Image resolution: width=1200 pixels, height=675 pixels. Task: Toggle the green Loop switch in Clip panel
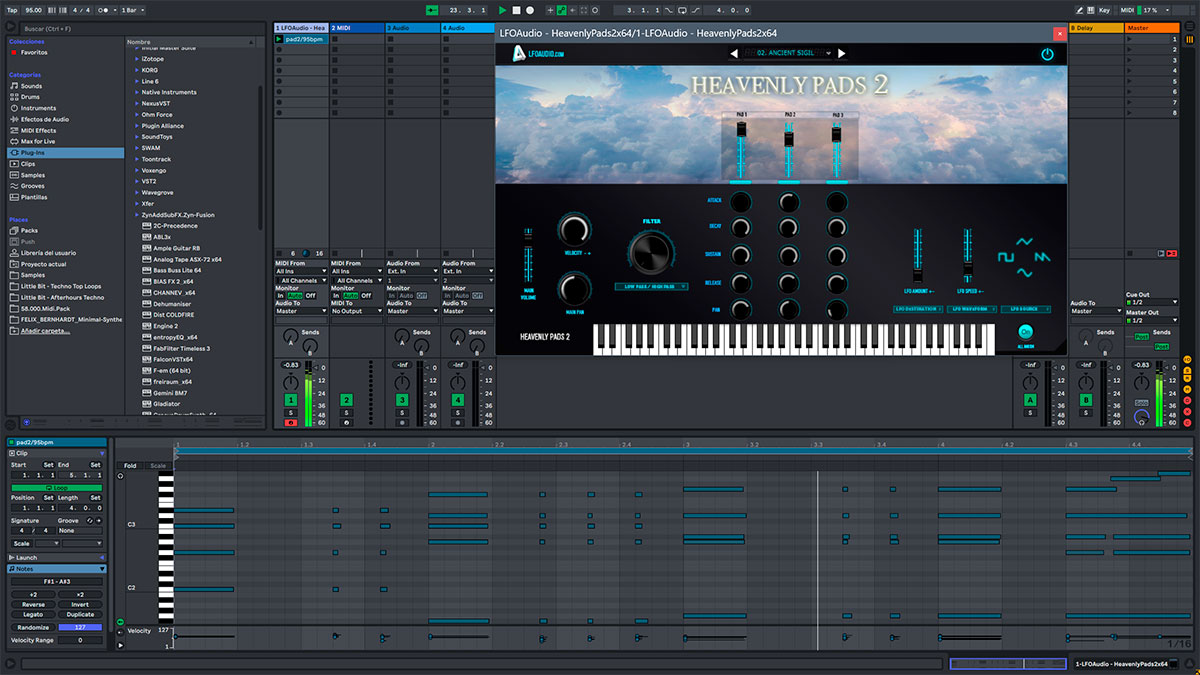click(x=57, y=488)
